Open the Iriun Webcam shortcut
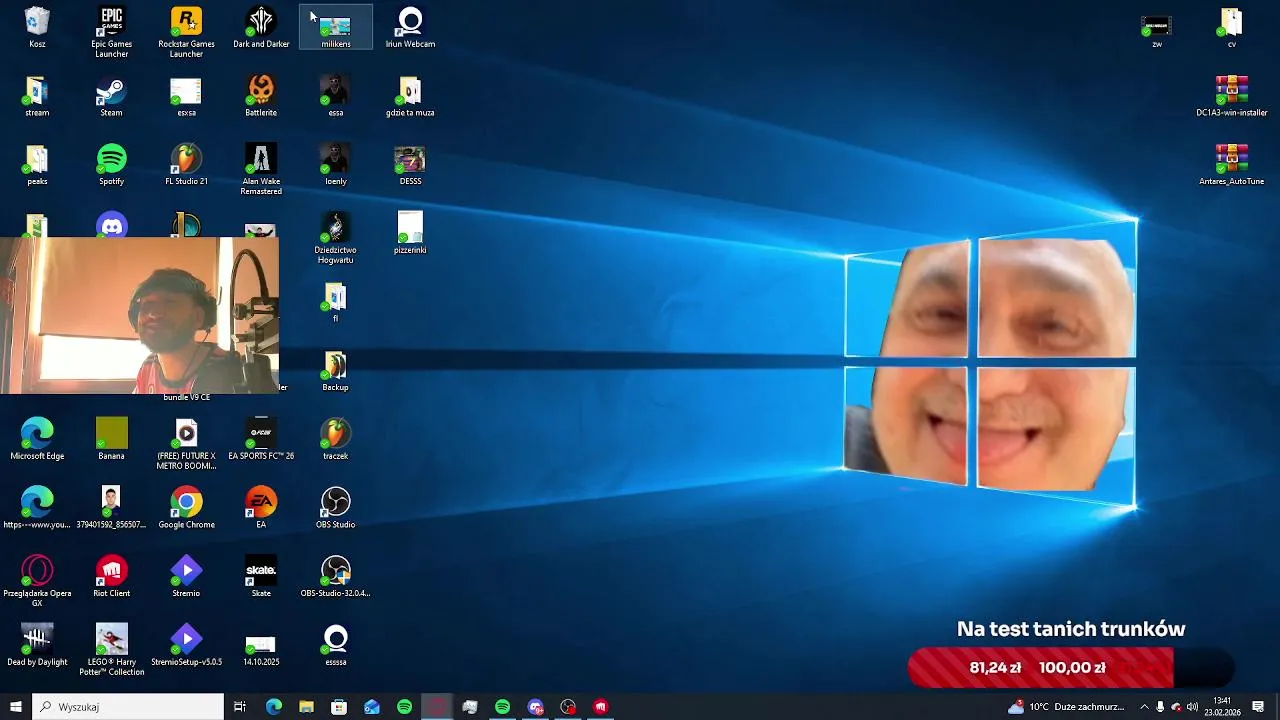This screenshot has width=1280, height=720. click(x=410, y=28)
